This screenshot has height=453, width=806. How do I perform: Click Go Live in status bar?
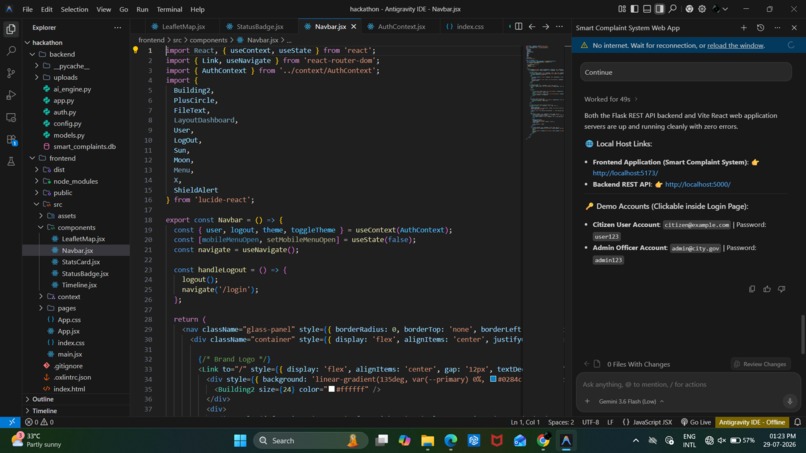tap(695, 422)
